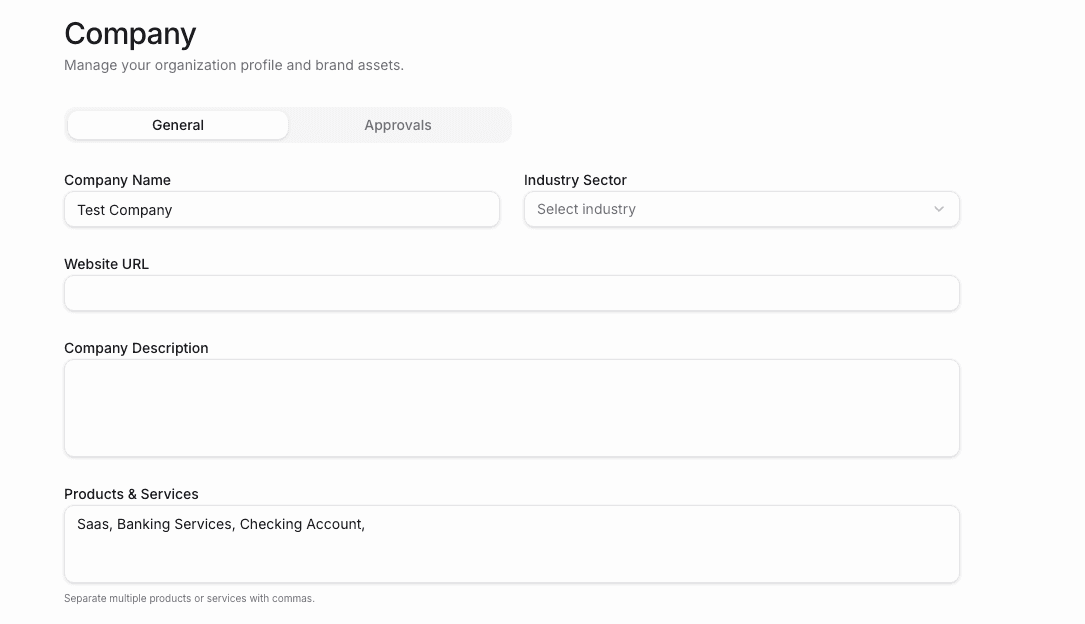Click the empty area below the products text

pos(511,560)
